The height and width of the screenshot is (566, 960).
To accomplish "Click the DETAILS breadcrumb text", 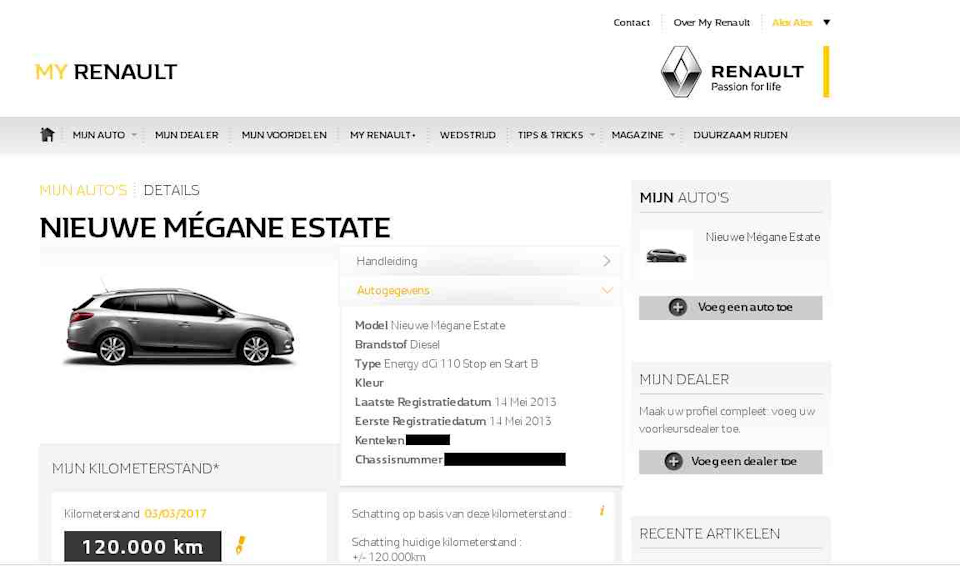I will (x=171, y=191).
